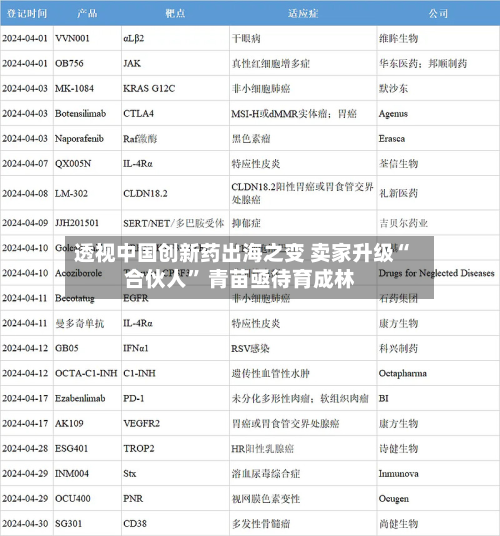Click the date 2024-04-08

[25, 193]
